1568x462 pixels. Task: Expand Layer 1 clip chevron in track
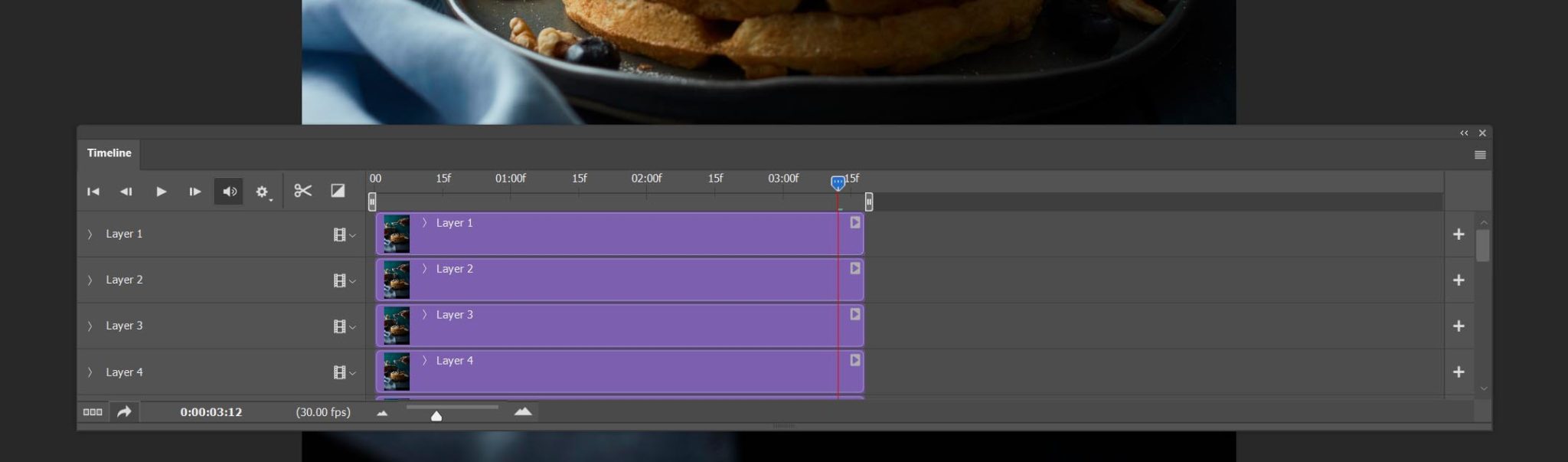(425, 223)
